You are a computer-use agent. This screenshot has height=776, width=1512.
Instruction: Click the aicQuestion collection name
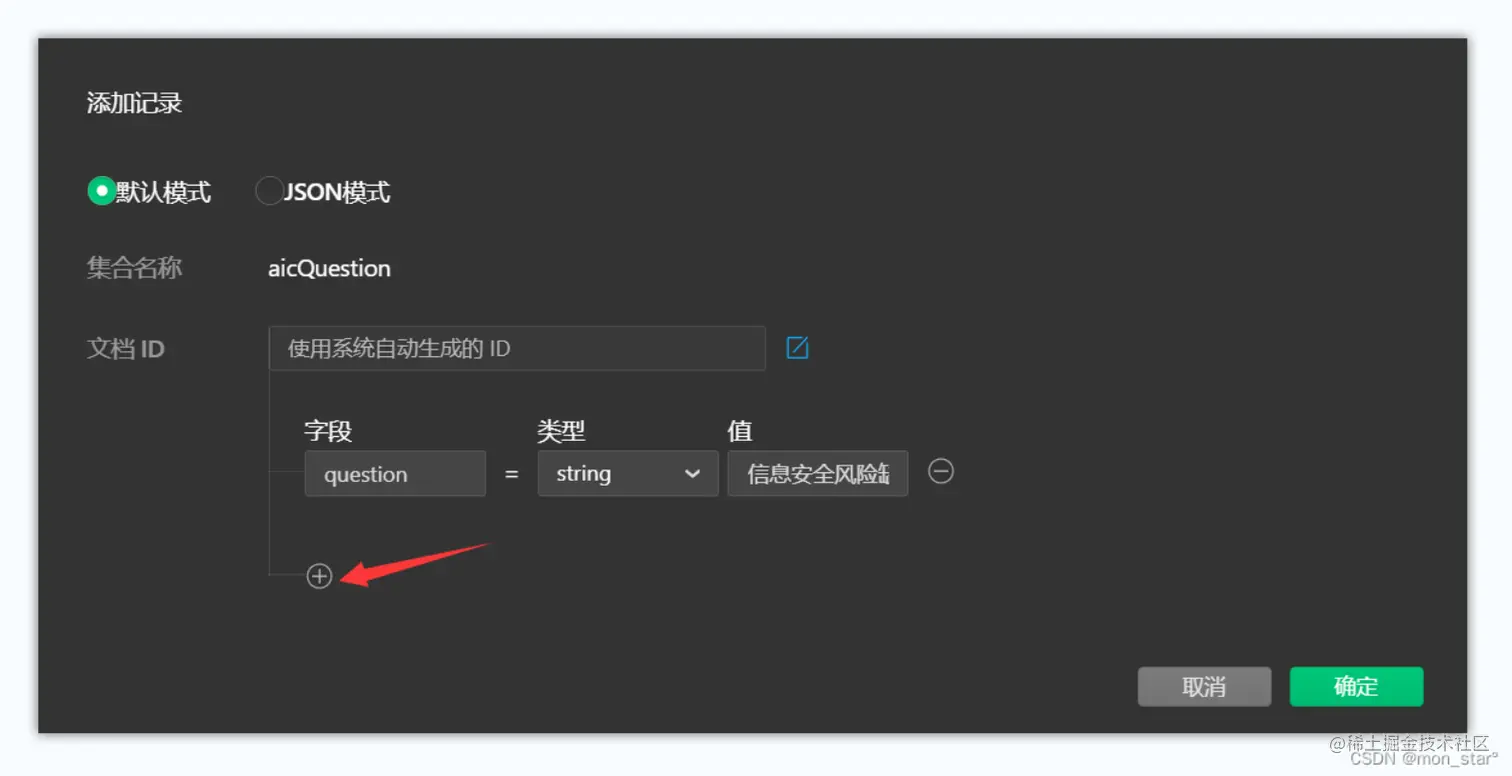329,269
